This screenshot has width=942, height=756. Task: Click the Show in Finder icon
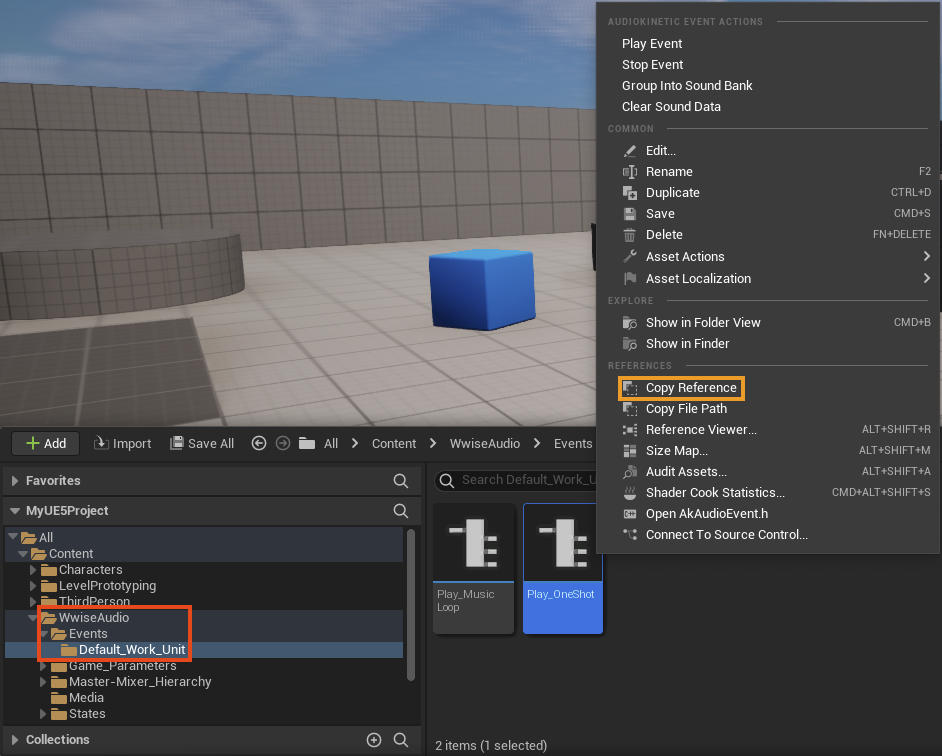click(630, 344)
